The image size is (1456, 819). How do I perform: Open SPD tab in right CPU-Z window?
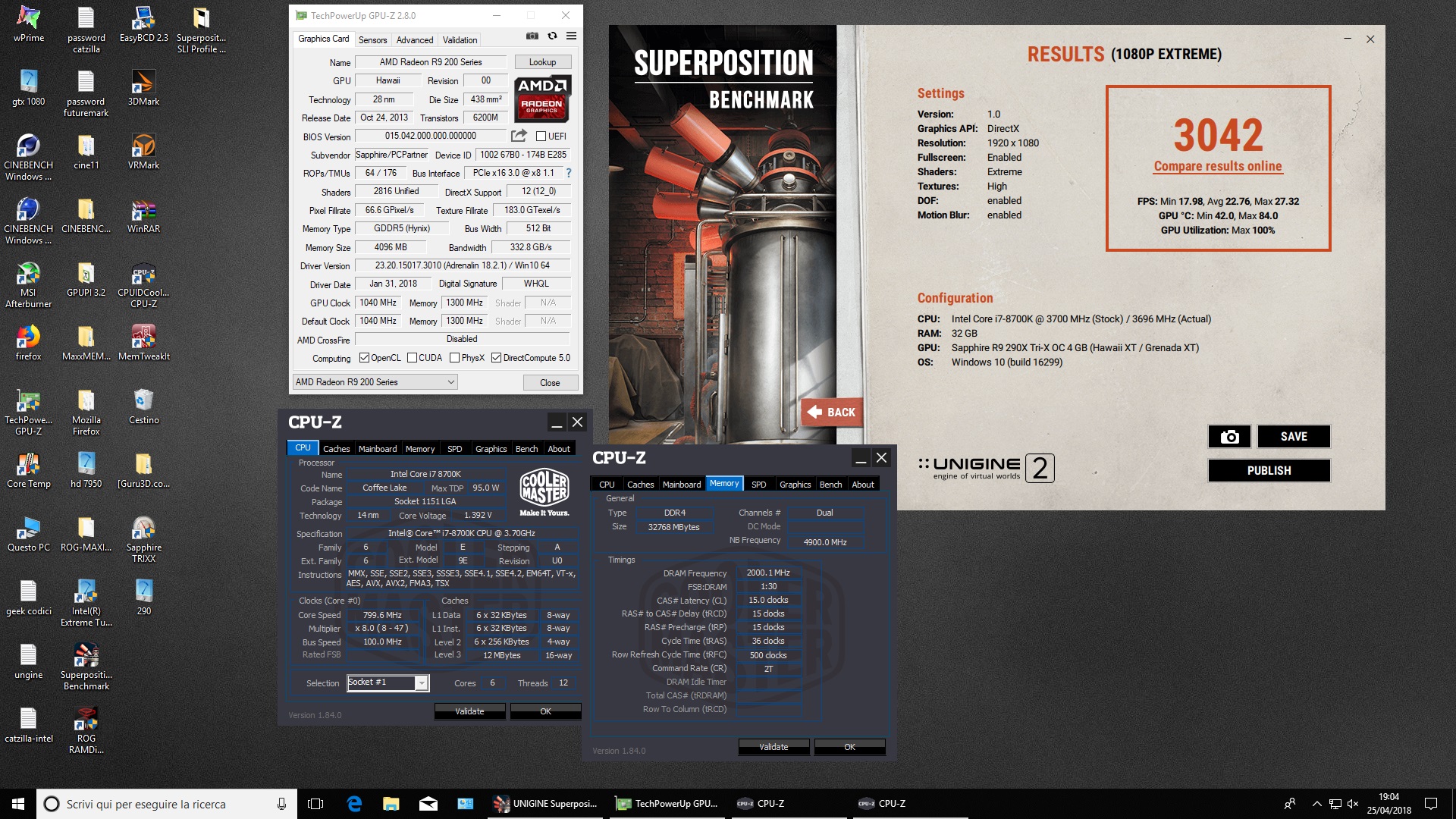(758, 485)
